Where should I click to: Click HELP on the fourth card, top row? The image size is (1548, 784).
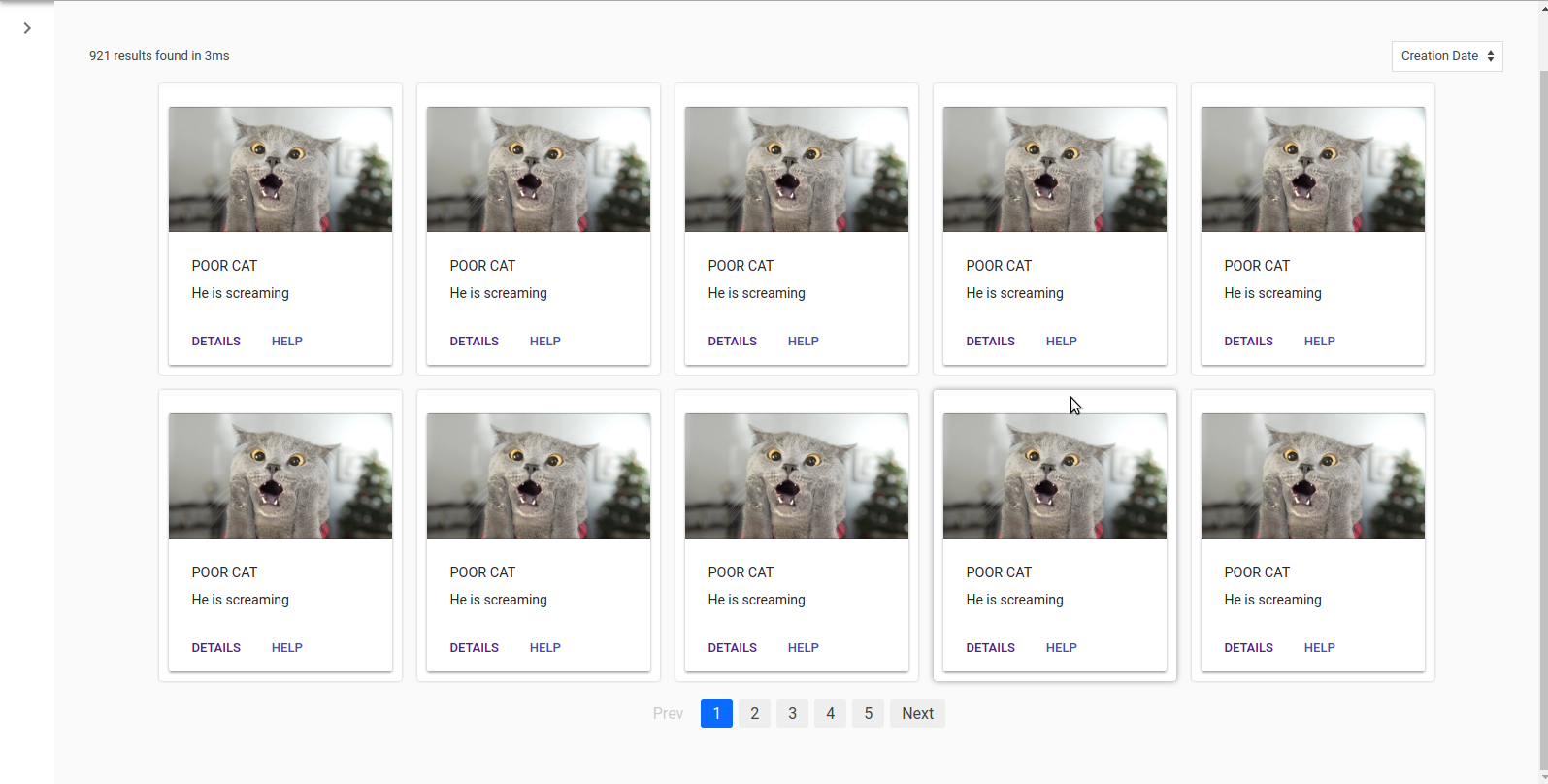1062,341
